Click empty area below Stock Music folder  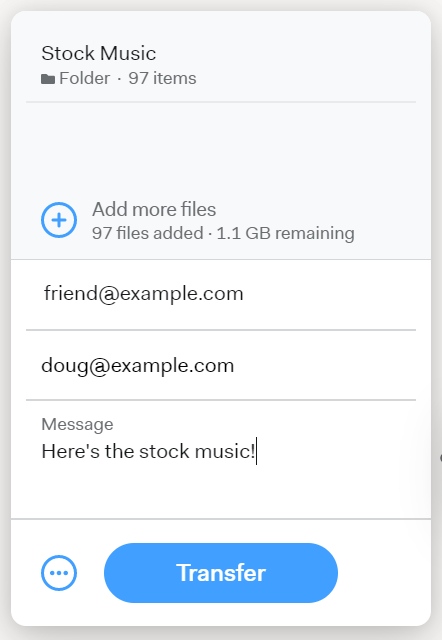[221, 147]
